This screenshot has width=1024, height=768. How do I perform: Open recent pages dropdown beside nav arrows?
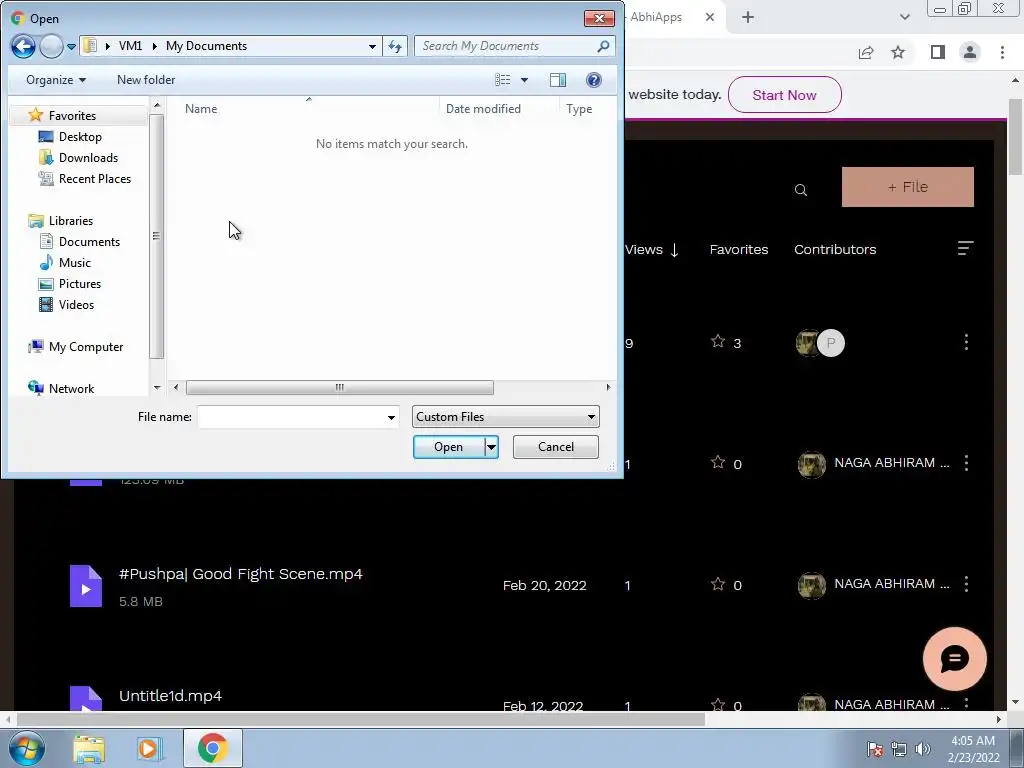[71, 47]
